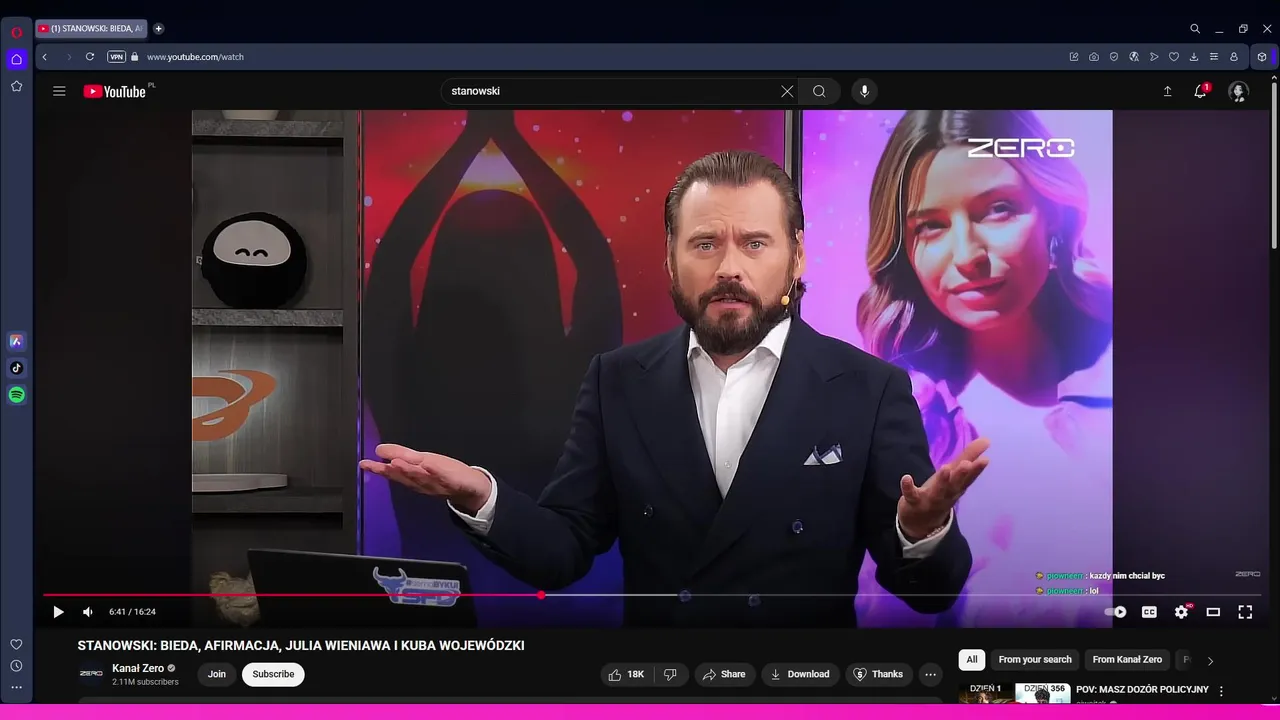
Task: Open the ad blocker shield icon
Action: pos(1114,57)
